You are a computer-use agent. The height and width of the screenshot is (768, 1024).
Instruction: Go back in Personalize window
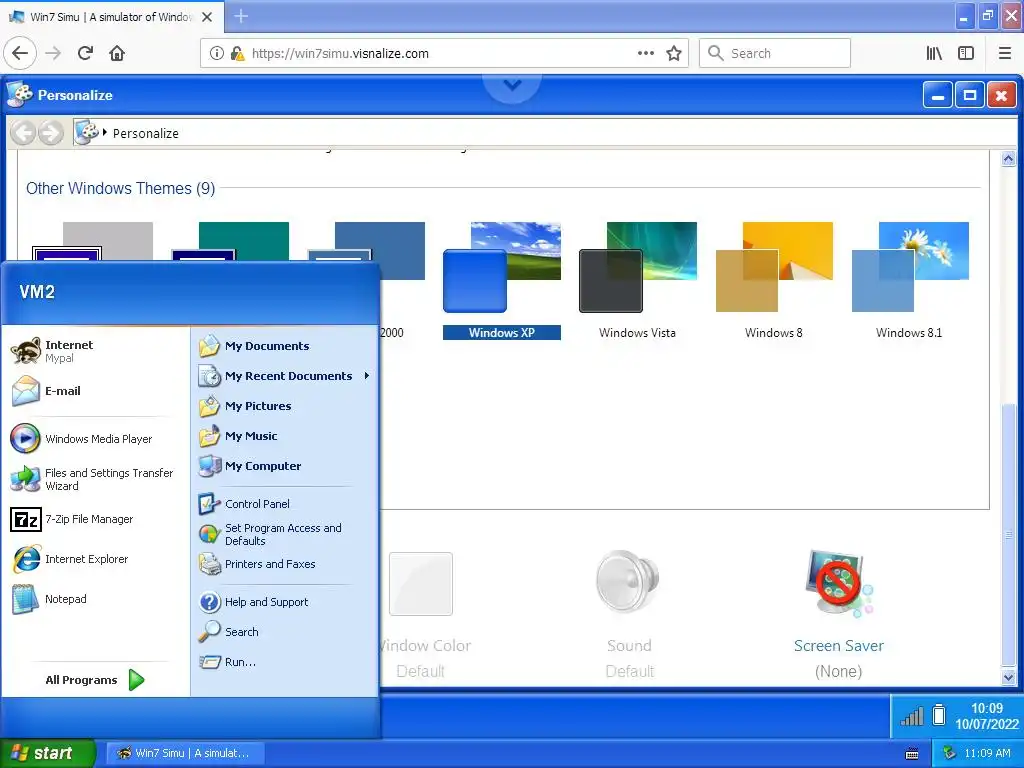pos(24,133)
